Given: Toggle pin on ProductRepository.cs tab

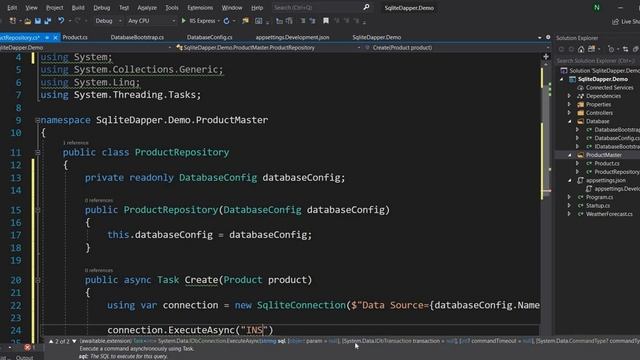Looking at the screenshot, I should (47, 37).
